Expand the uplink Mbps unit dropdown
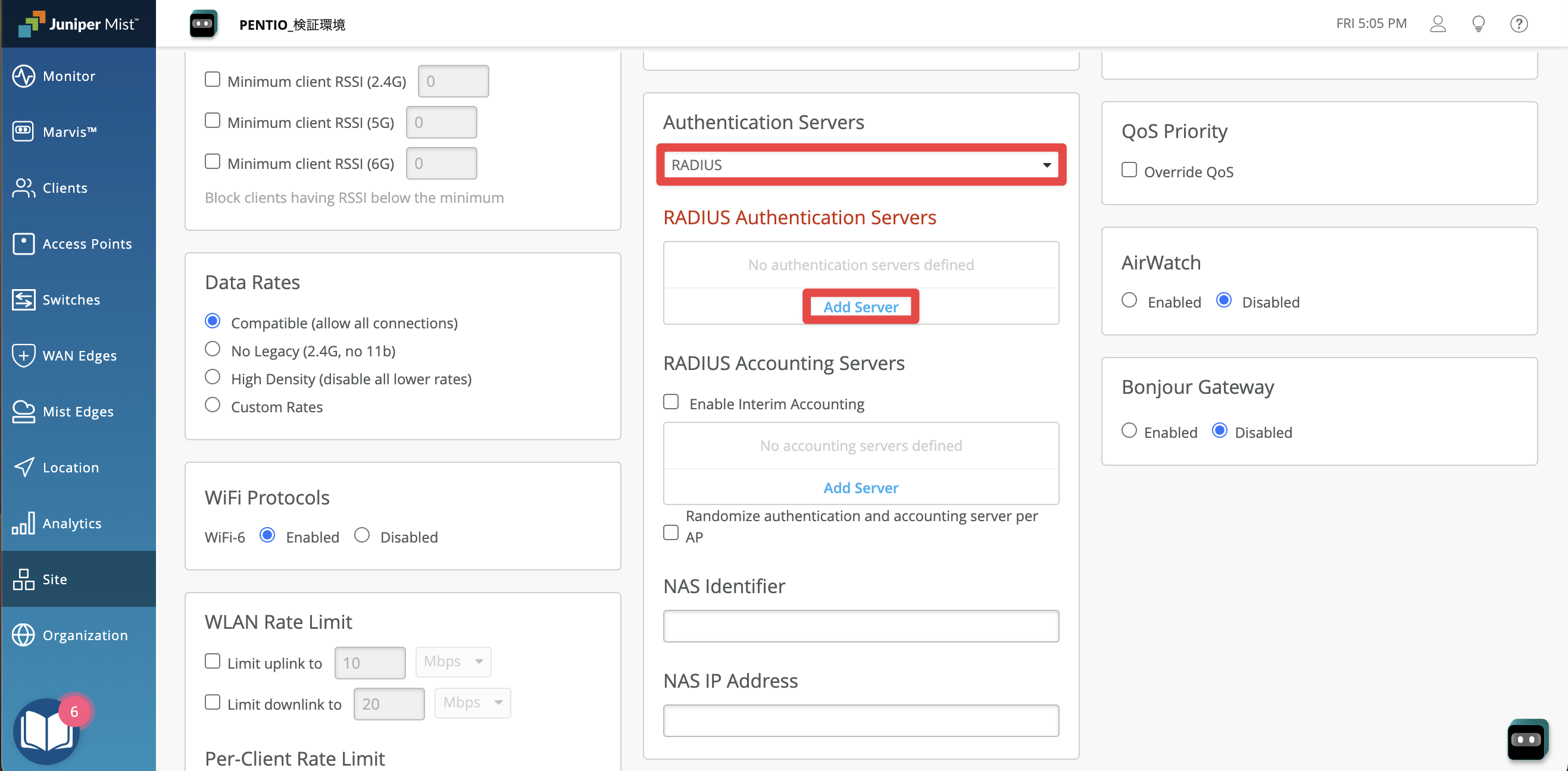The image size is (1568, 771). coord(453,662)
